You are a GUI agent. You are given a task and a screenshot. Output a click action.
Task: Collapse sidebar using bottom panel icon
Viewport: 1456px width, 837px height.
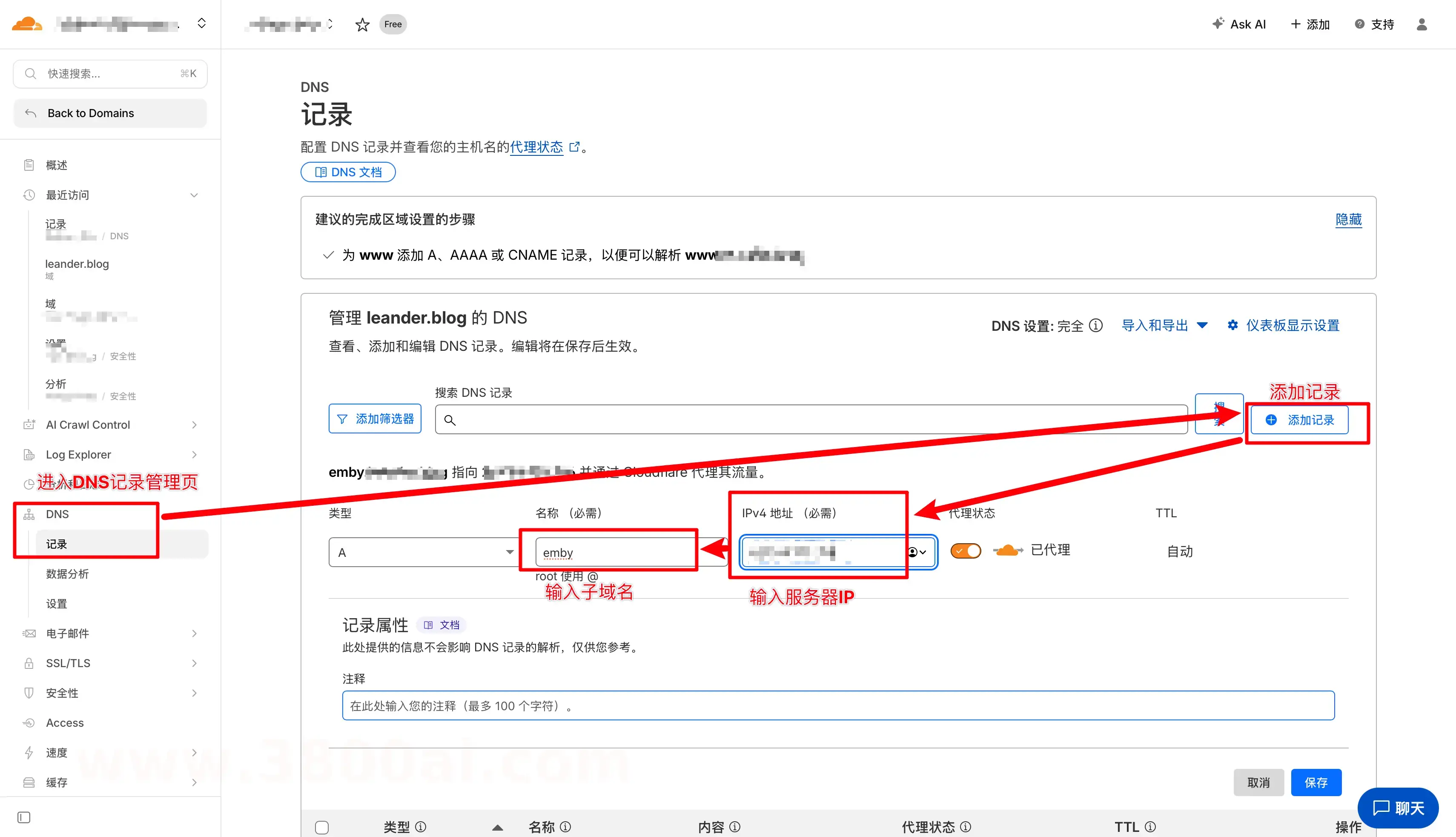point(23,817)
